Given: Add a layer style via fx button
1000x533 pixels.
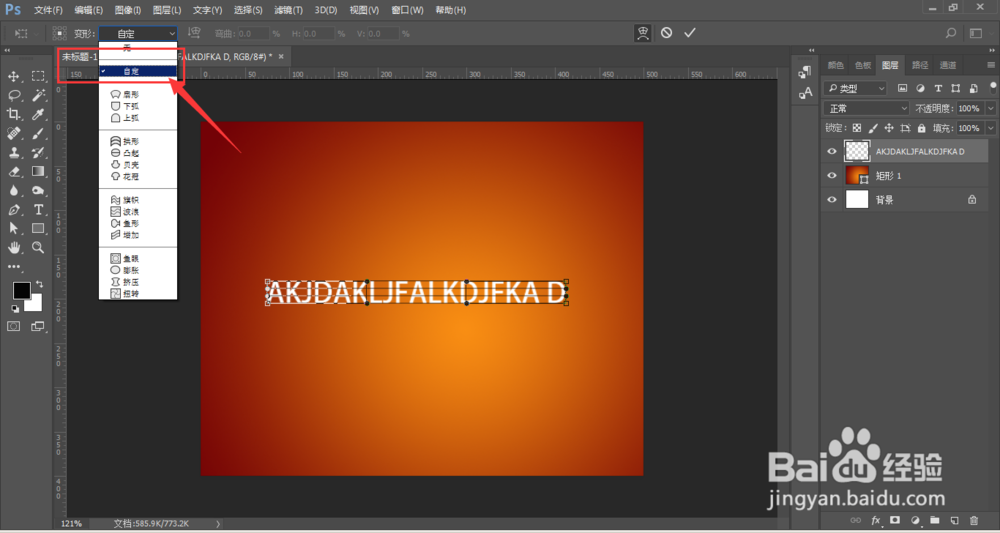Looking at the screenshot, I should 876,520.
